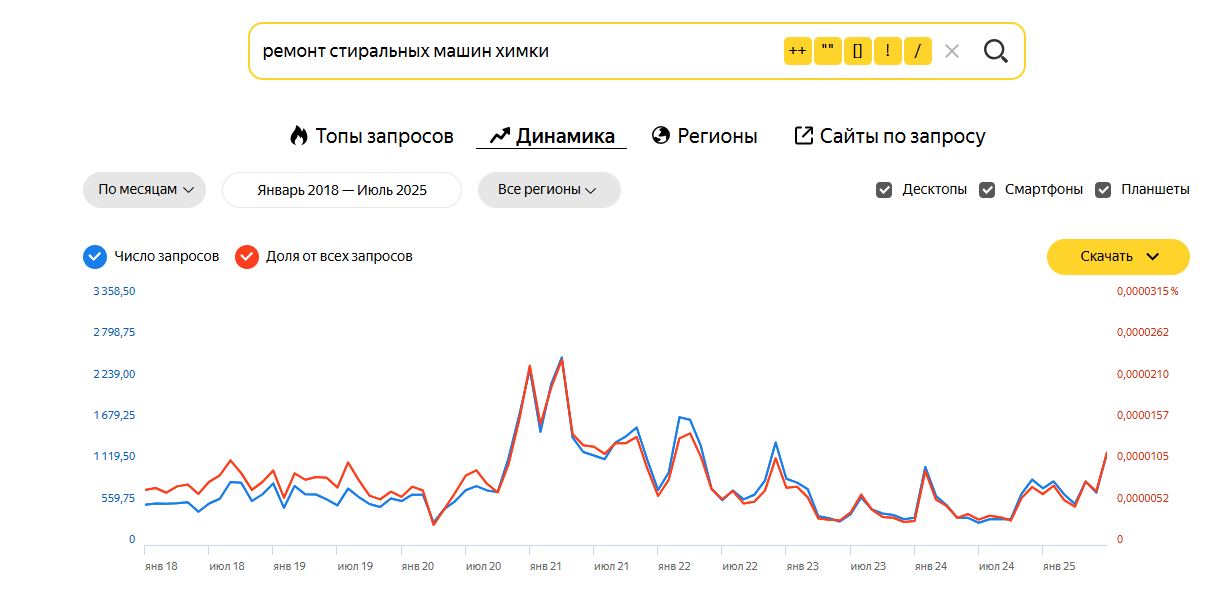This screenshot has height=605, width=1225.
Task: Uncheck the Смартфоны checkbox
Action: pos(987,190)
